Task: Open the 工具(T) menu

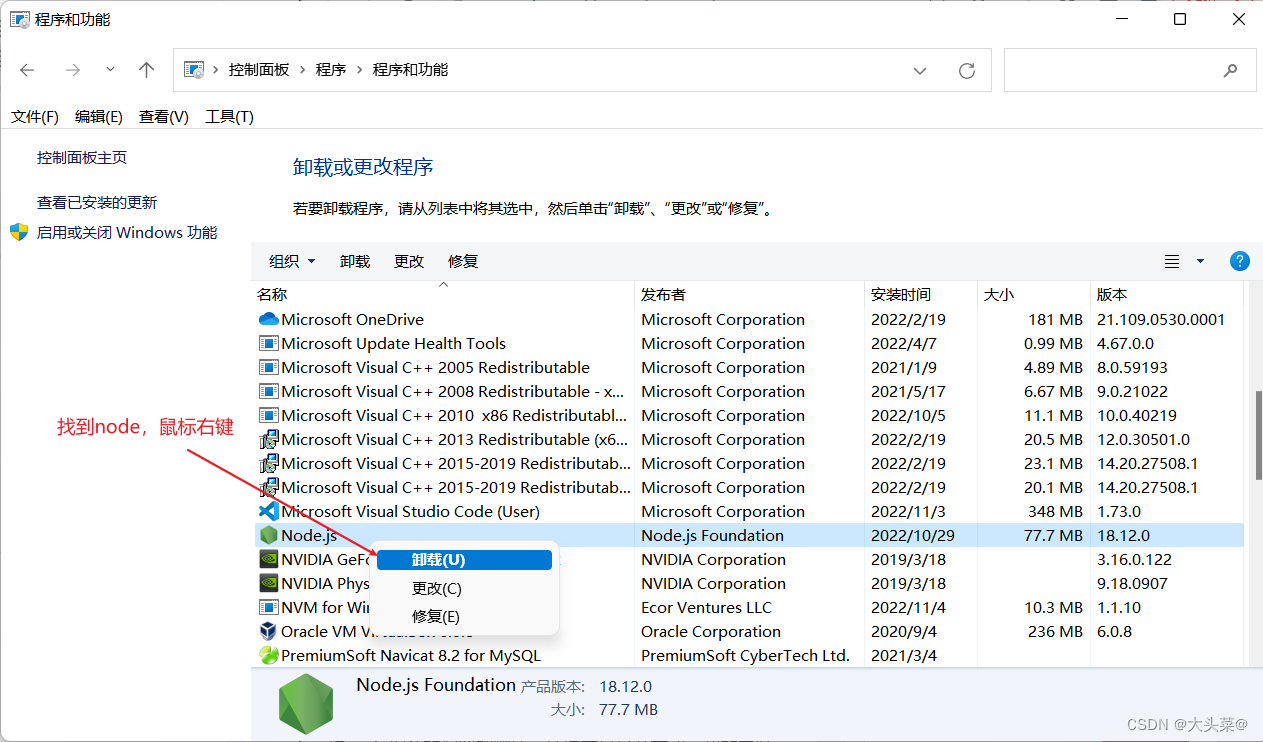Action: (229, 117)
